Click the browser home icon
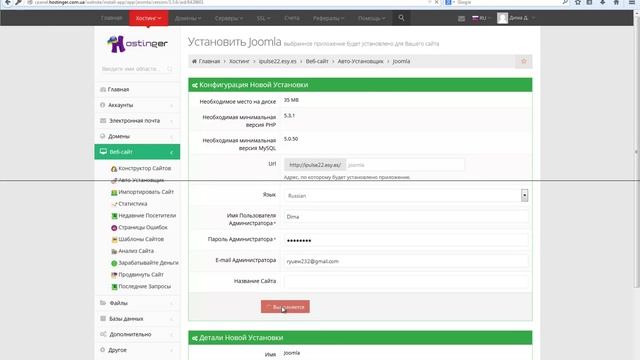Image resolution: width=640 pixels, height=360 pixels. [x=616, y=2]
